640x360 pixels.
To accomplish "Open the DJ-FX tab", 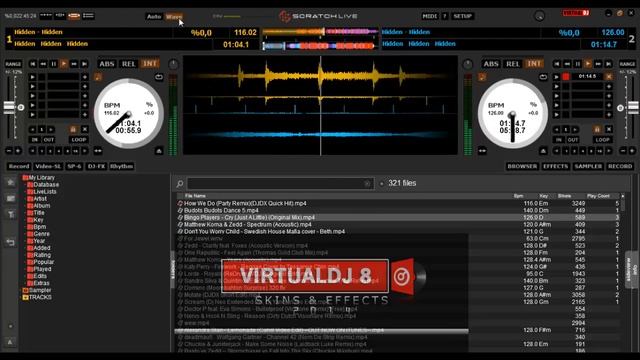I will tap(96, 167).
